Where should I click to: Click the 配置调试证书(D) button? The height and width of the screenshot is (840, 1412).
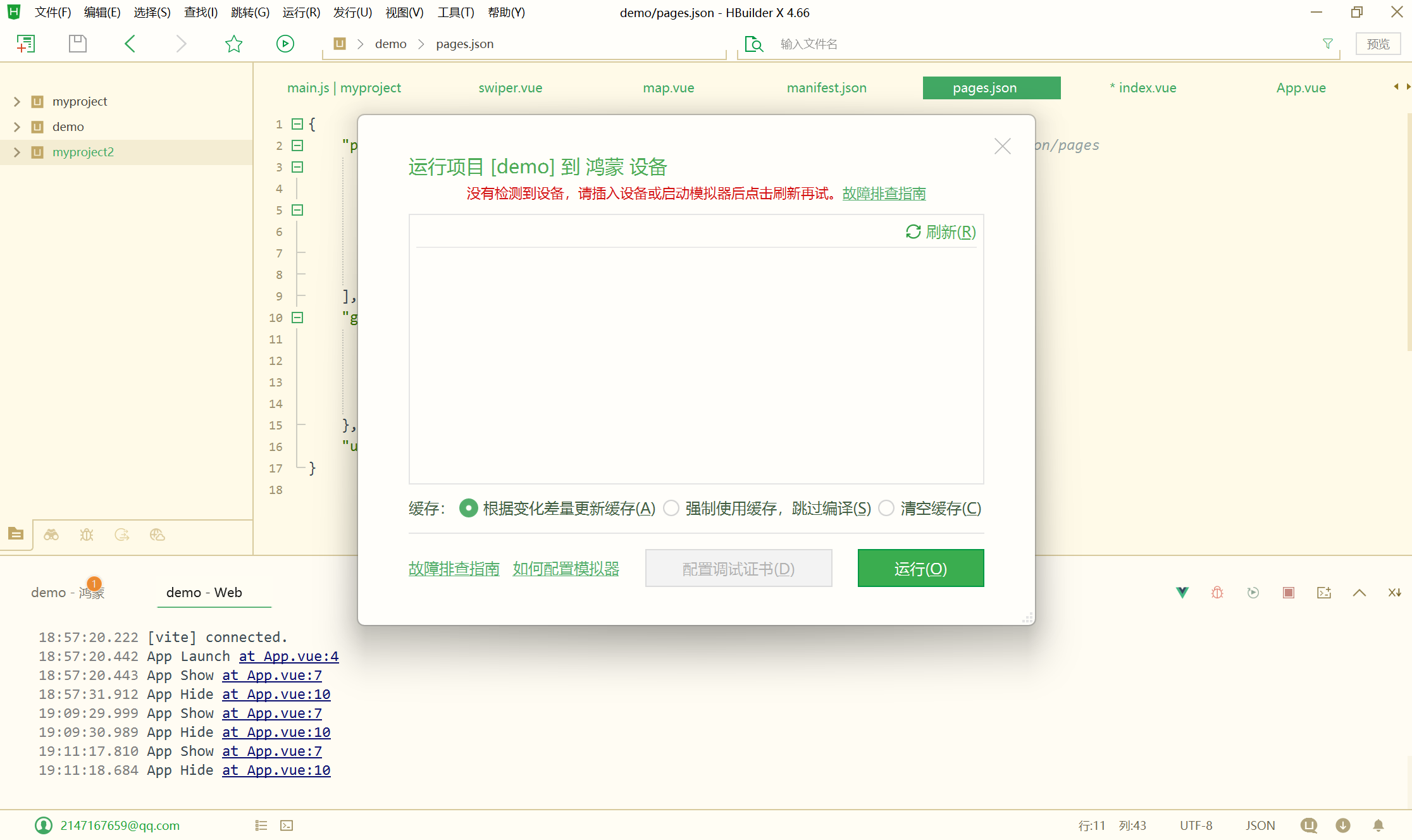pos(738,568)
